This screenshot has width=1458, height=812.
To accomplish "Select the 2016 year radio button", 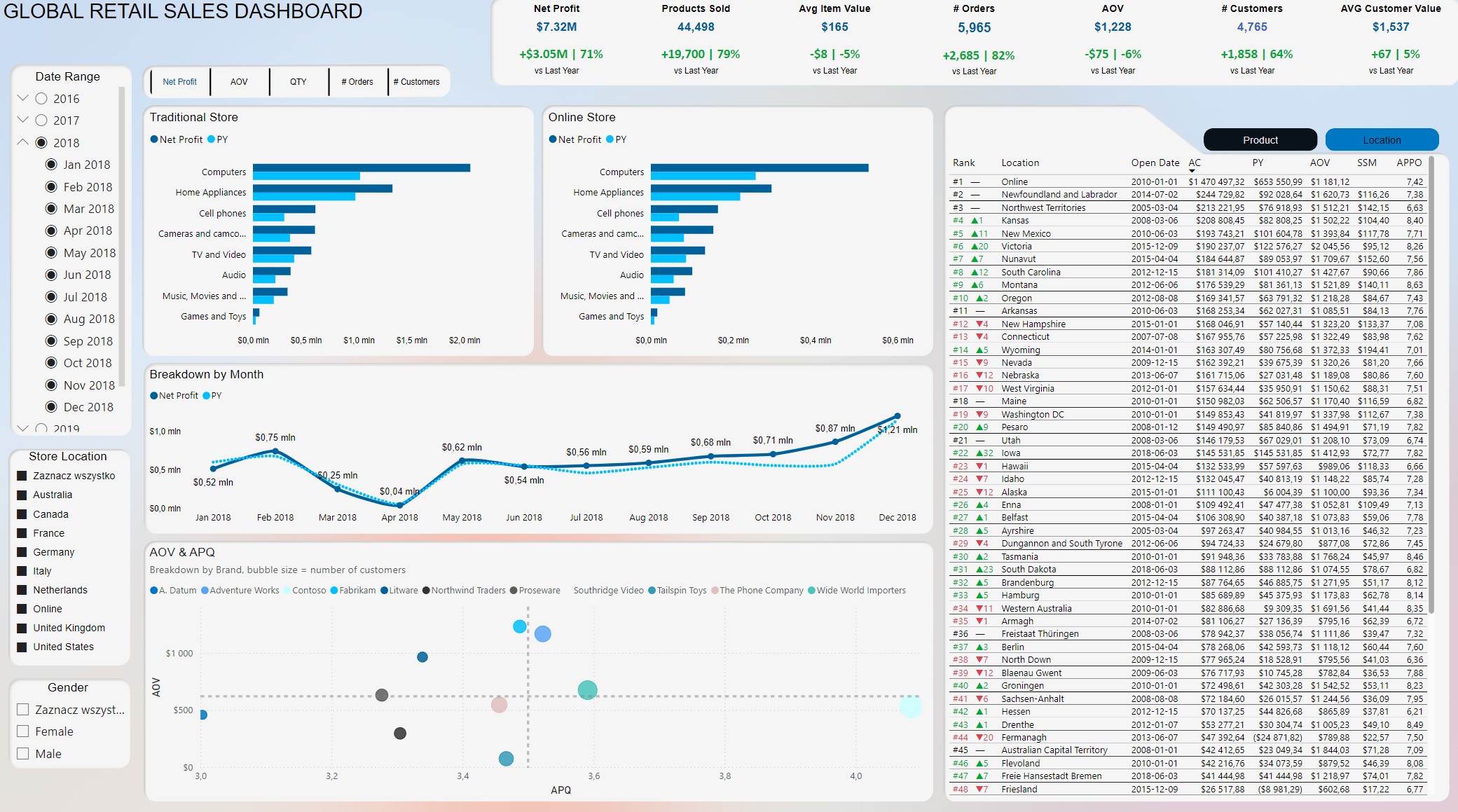I will click(x=41, y=99).
